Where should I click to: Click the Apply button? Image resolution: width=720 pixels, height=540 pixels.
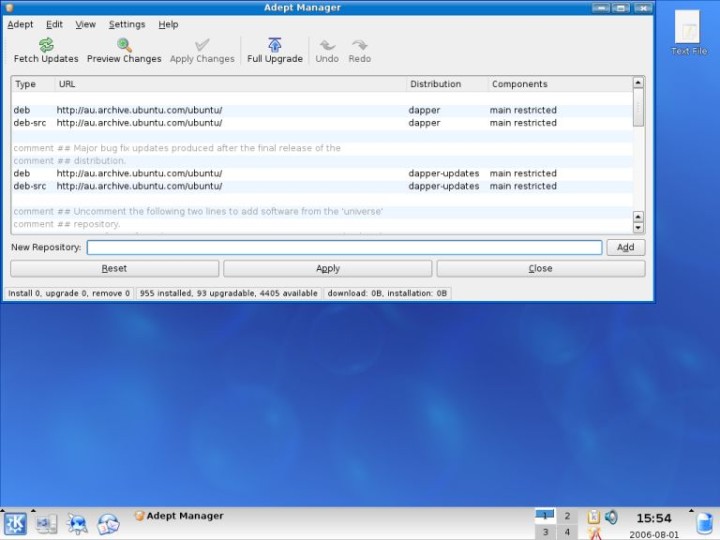[327, 268]
